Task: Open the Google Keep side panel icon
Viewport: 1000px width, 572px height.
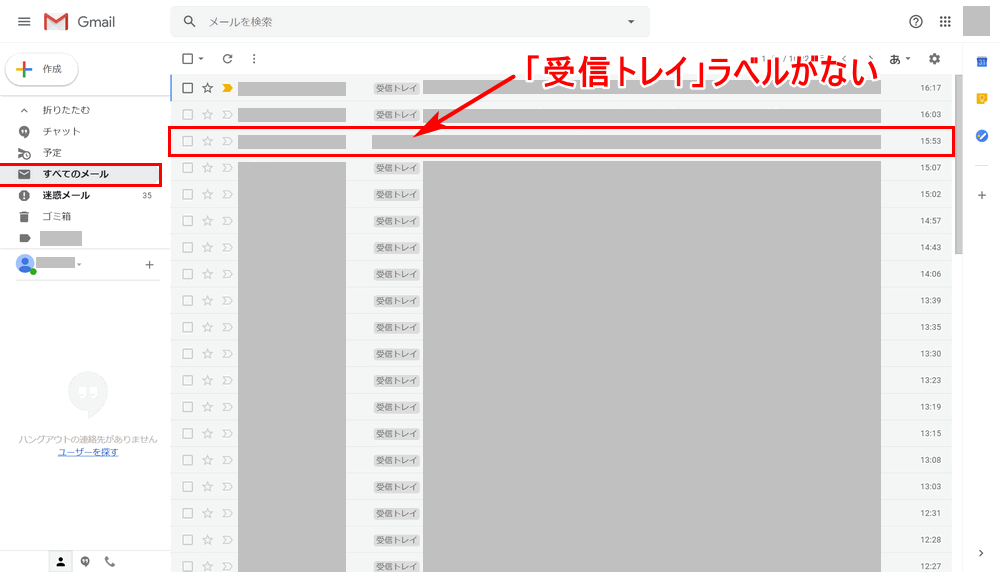Action: pos(982,98)
